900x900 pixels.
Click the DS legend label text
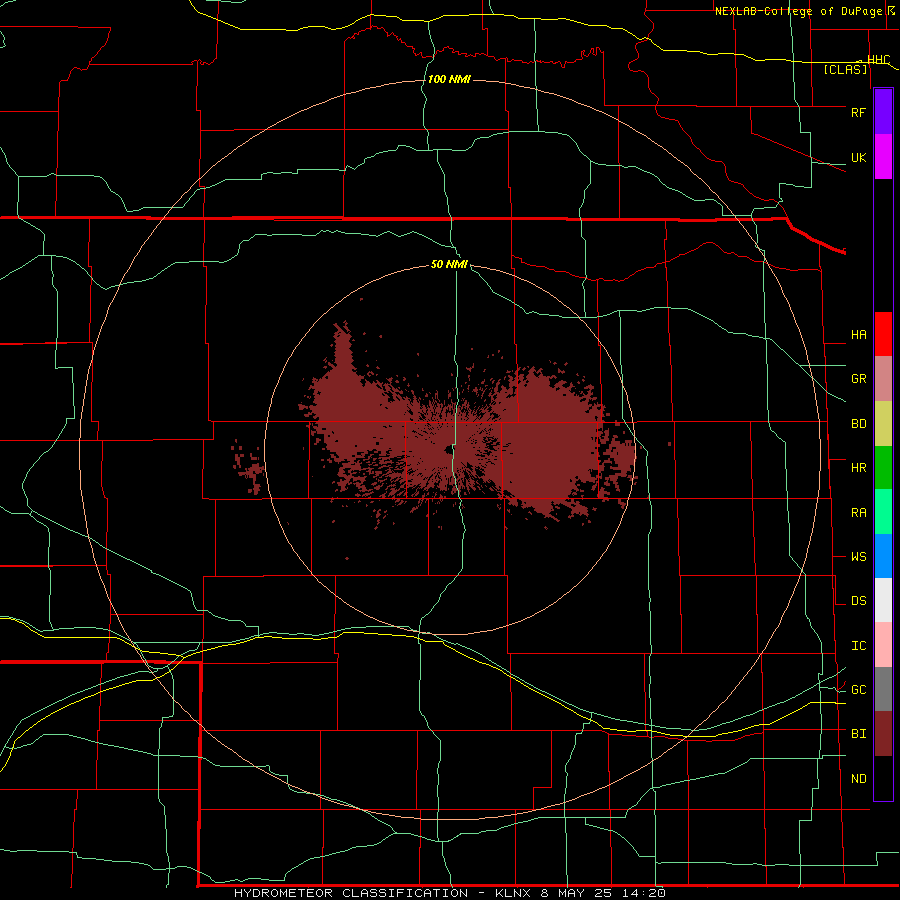click(x=858, y=601)
